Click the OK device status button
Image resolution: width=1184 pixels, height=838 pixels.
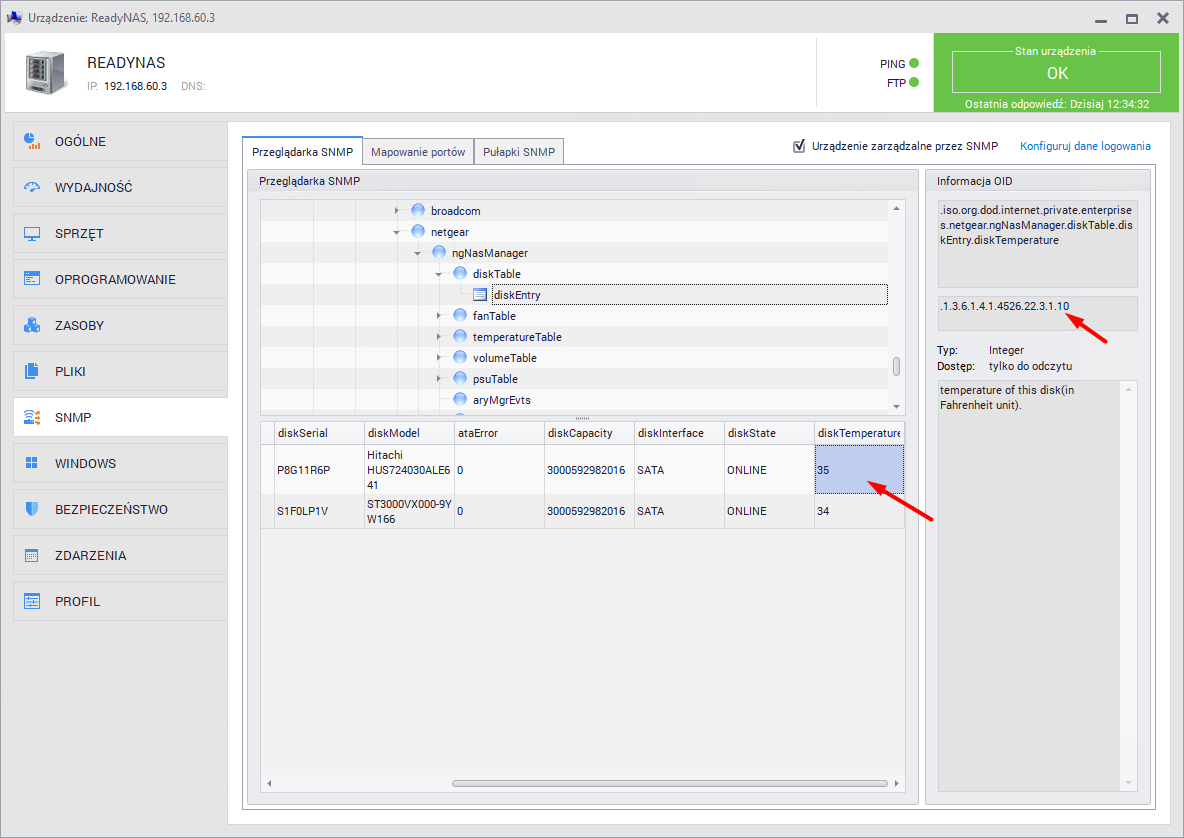[1056, 73]
